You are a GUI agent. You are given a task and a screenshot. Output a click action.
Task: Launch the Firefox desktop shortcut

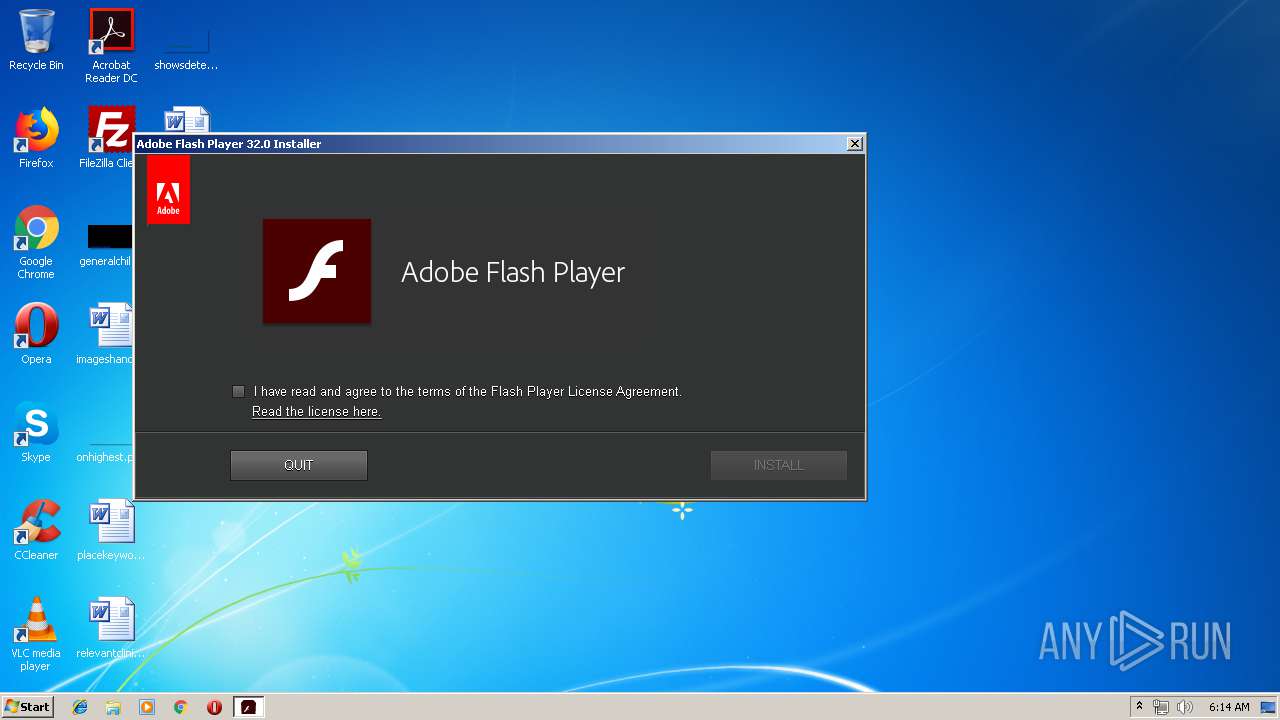[36, 138]
